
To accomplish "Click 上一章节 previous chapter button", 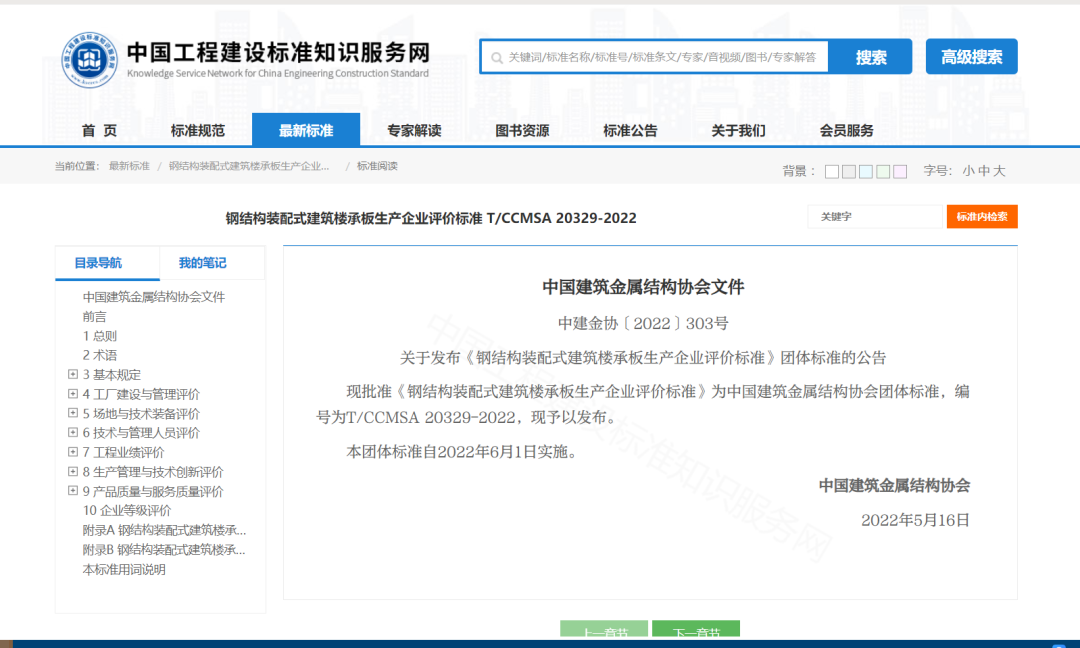I will point(604,629).
